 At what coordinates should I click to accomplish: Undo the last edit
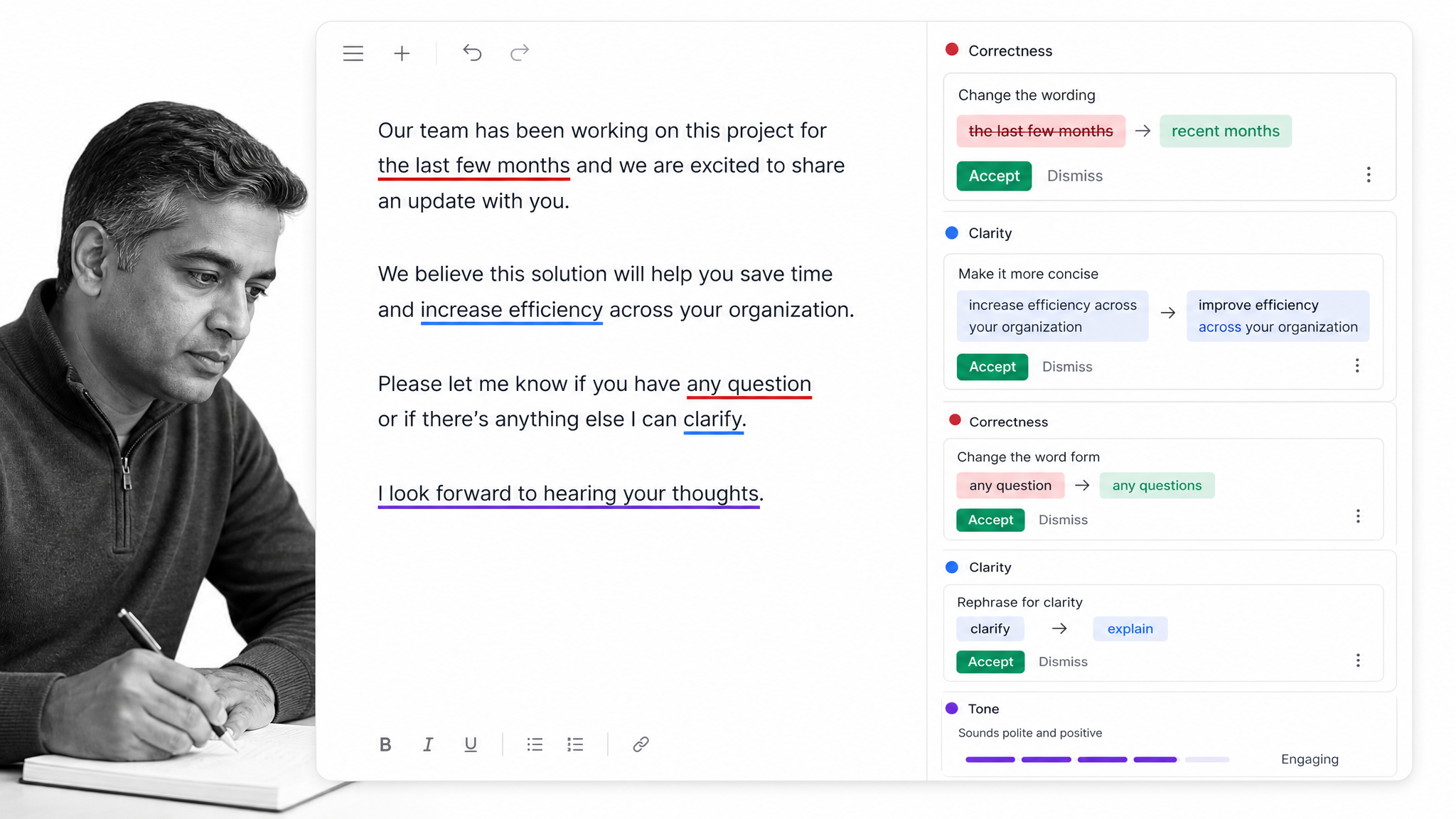click(x=472, y=53)
